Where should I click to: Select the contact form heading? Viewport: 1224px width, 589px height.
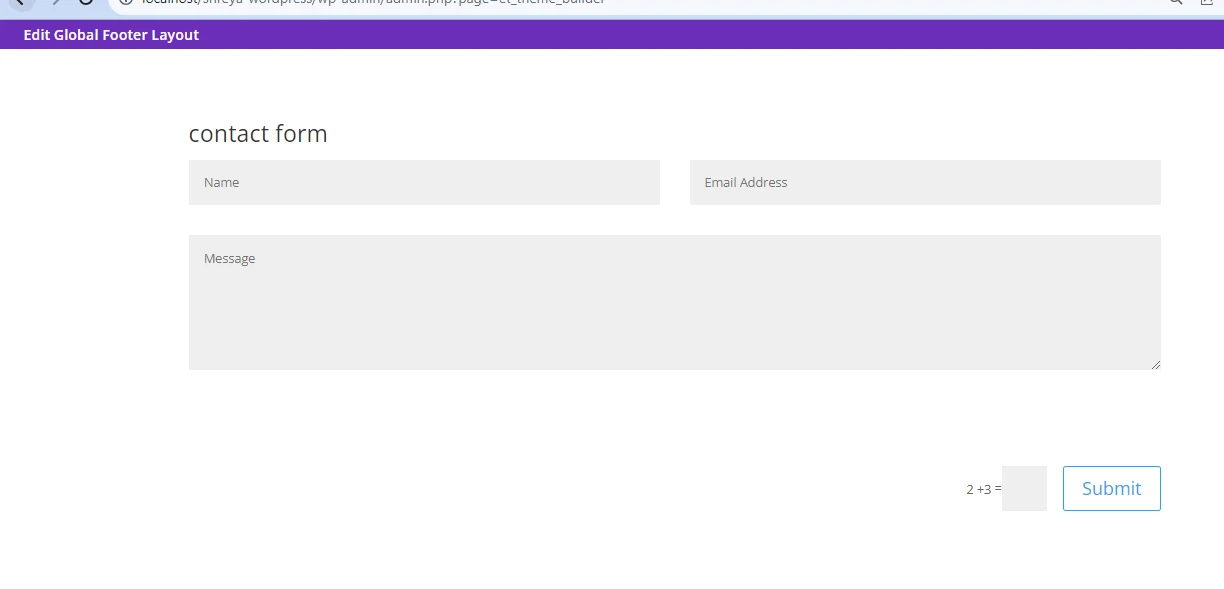point(258,134)
